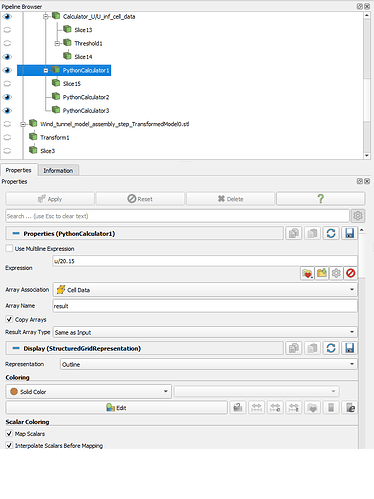Rescale to data range over time icon
The image size is (374, 499).
294,408
